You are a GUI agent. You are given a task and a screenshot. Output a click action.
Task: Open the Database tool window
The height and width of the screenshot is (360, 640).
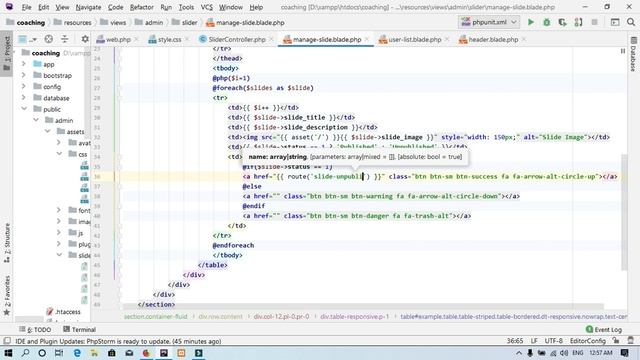pyautogui.click(x=633, y=55)
